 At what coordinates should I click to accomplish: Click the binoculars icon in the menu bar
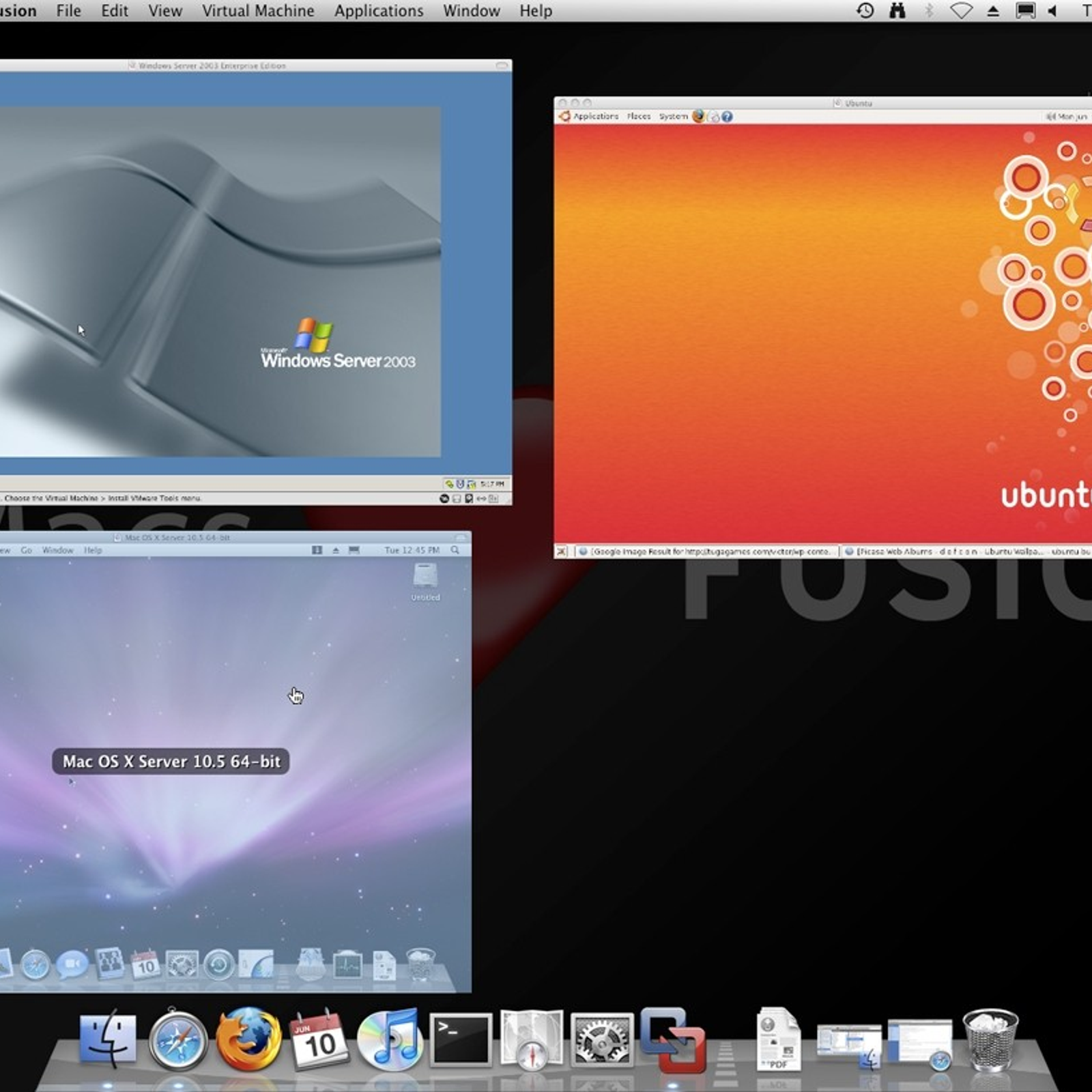pos(897,10)
